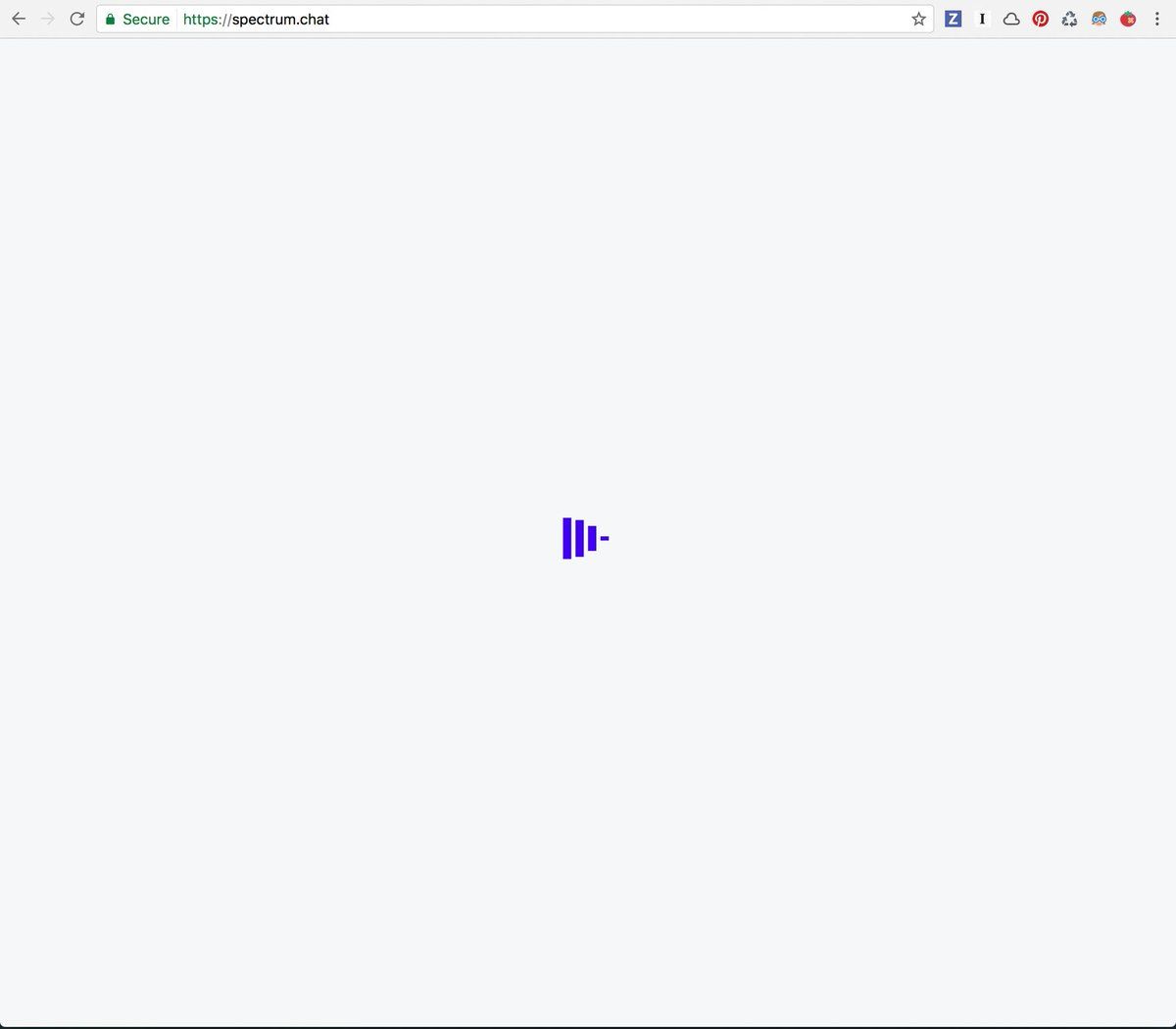Open the tomato timer extension
1176x1029 pixels.
(1128, 19)
